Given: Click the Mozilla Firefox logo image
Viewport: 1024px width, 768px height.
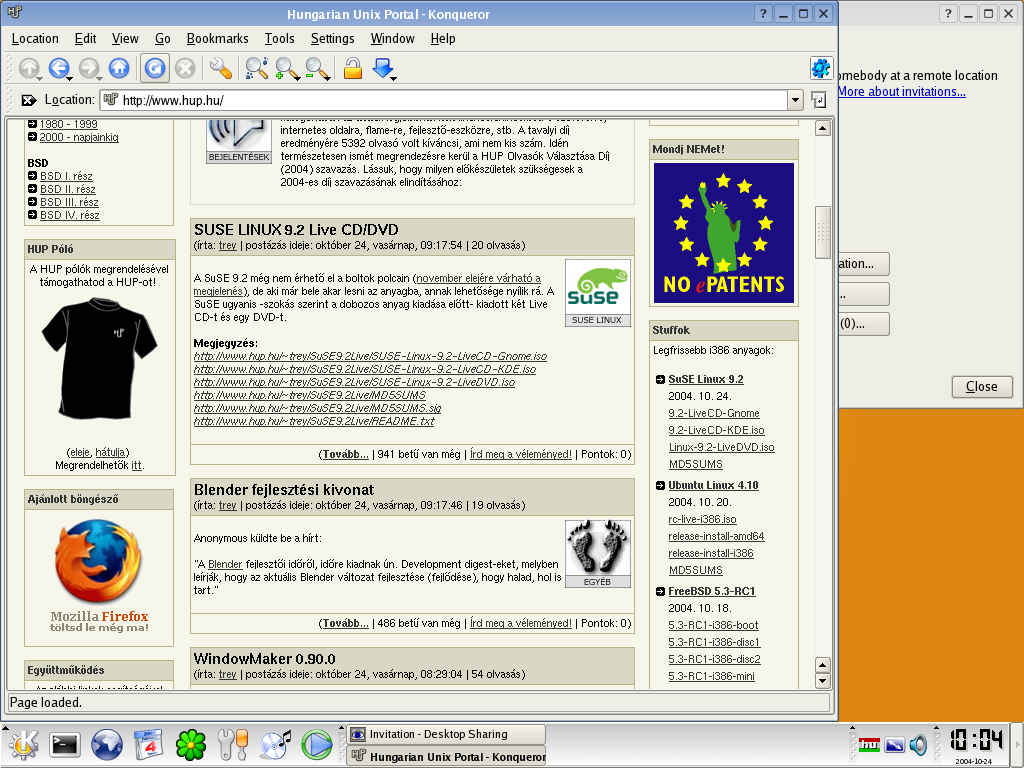Looking at the screenshot, I should [x=99, y=561].
